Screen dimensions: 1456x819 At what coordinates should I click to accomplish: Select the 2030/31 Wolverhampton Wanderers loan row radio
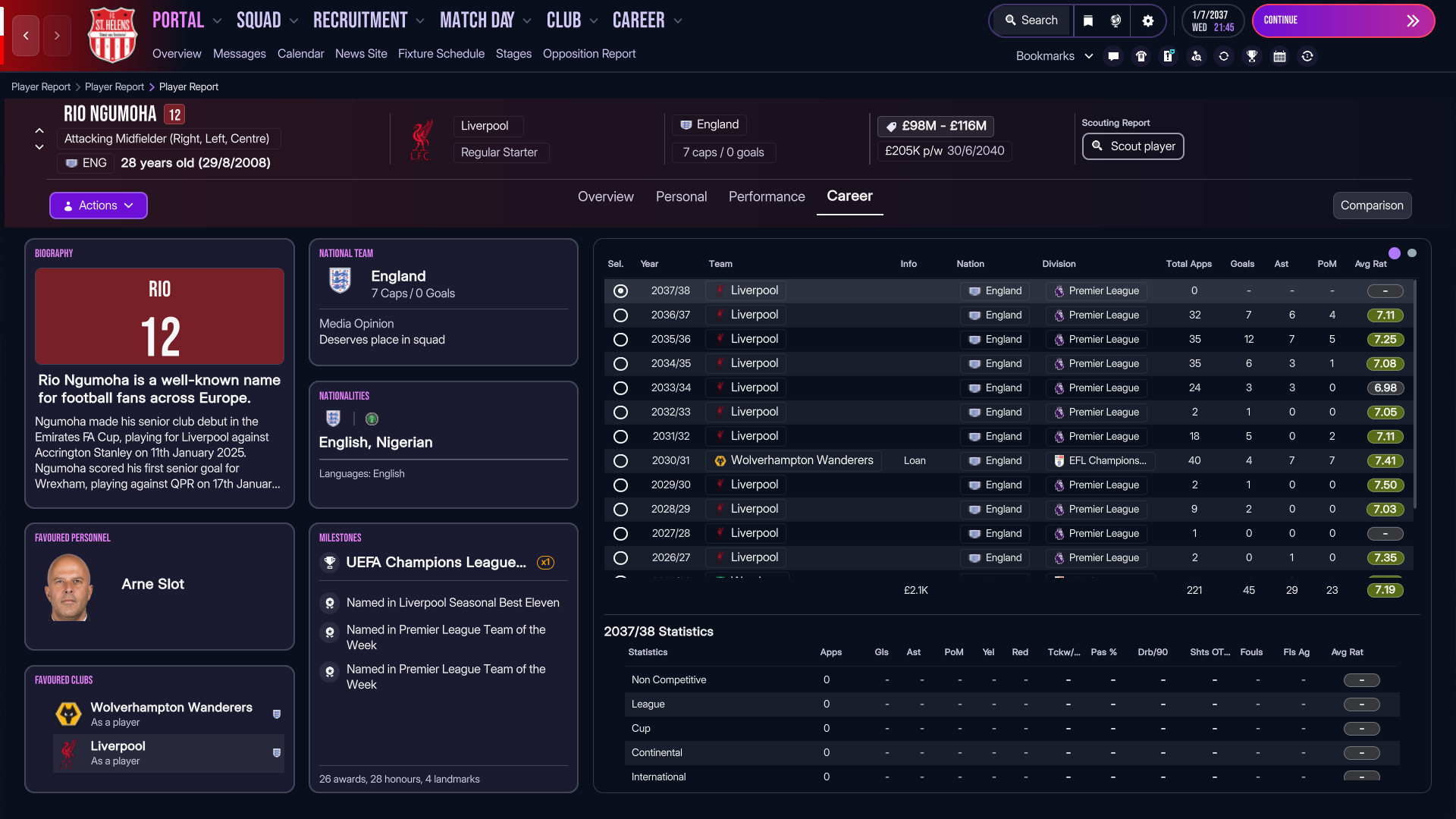[x=620, y=461]
